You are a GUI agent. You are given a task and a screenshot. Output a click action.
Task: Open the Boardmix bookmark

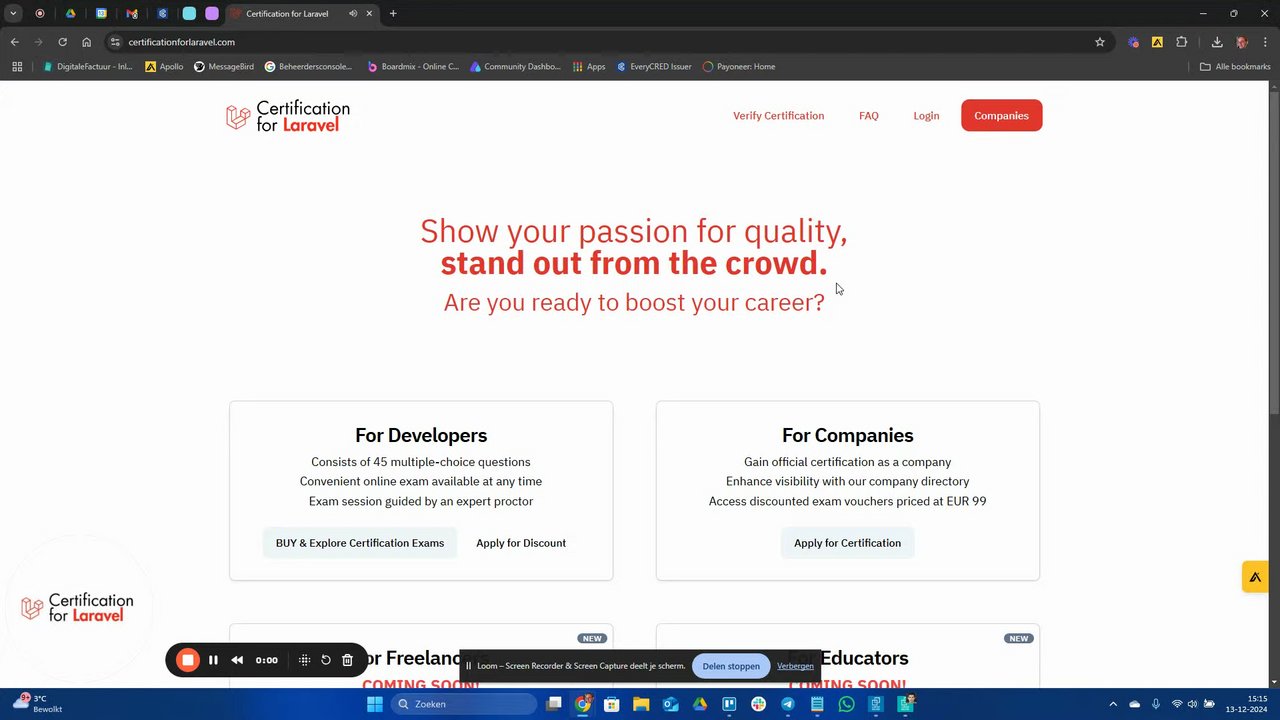coord(413,67)
